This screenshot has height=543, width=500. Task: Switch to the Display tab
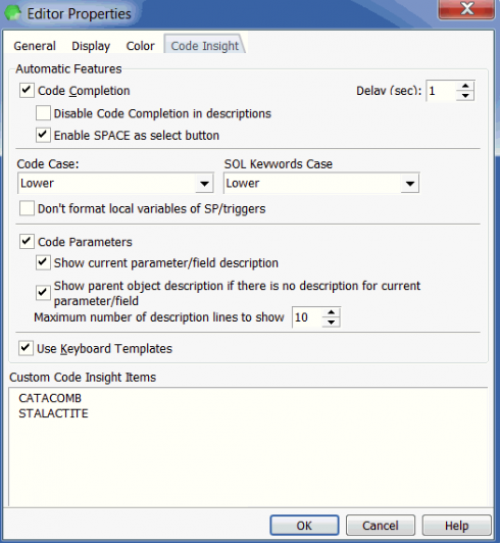point(91,46)
